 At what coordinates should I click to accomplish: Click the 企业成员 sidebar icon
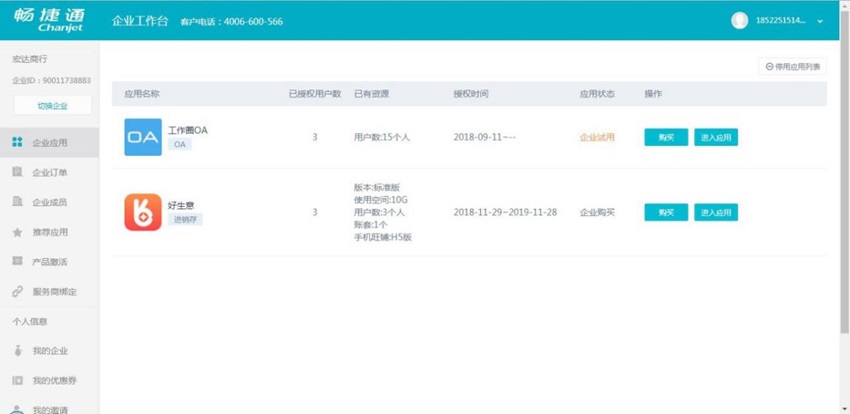click(17, 202)
